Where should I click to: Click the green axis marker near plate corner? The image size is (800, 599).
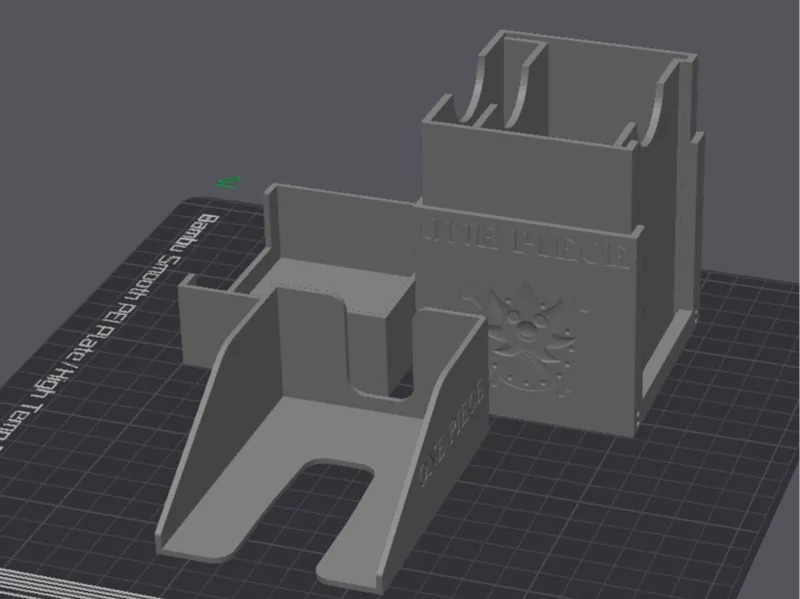228,182
